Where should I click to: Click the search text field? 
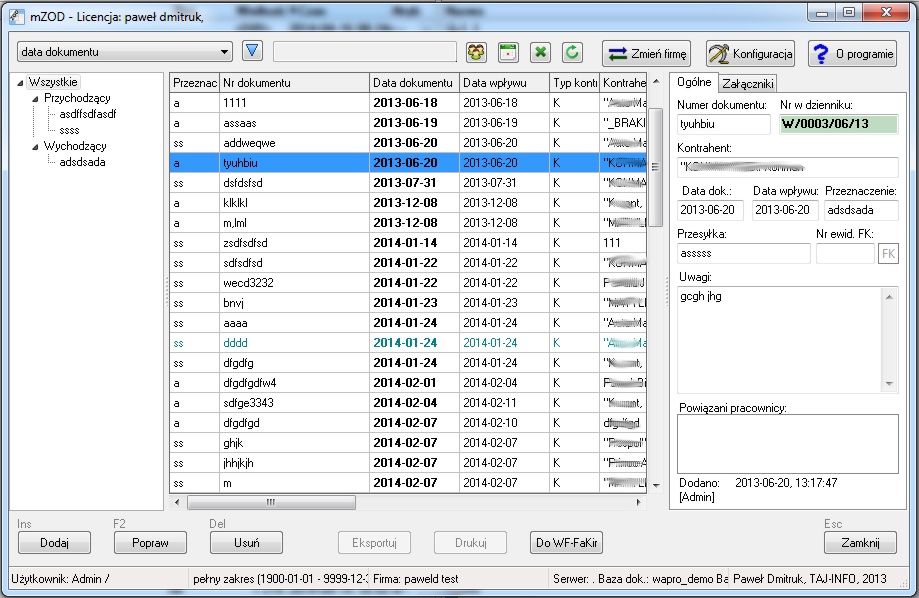pos(365,52)
